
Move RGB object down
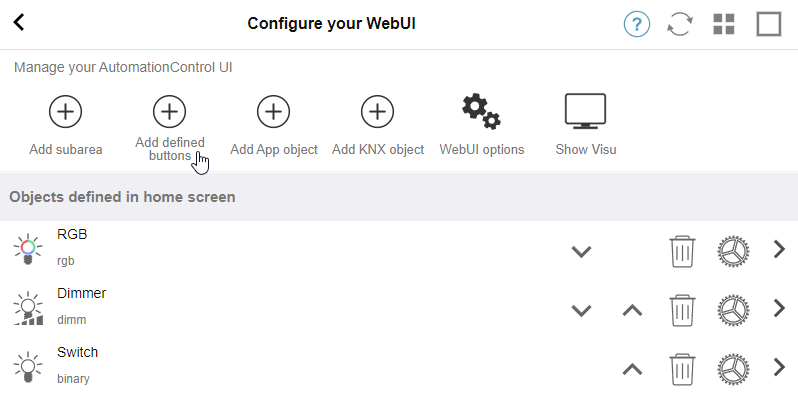(581, 251)
